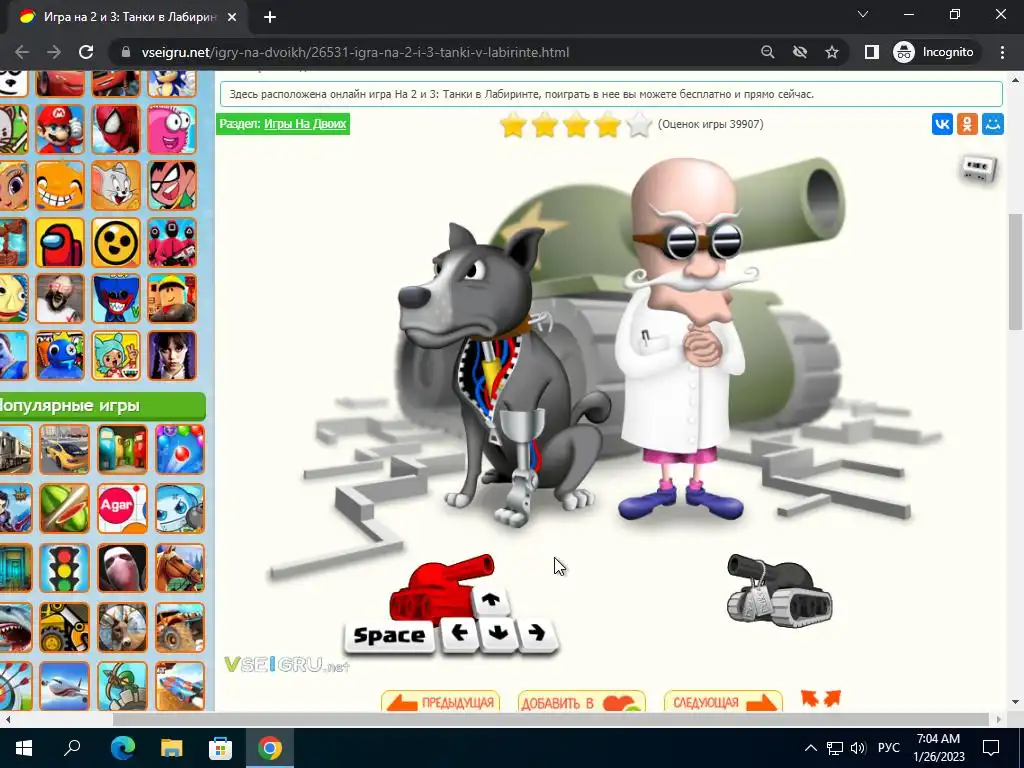Image resolution: width=1024 pixels, height=768 pixels.
Task: Open the Fruit Ninja watermelon game icon
Action: 64,508
